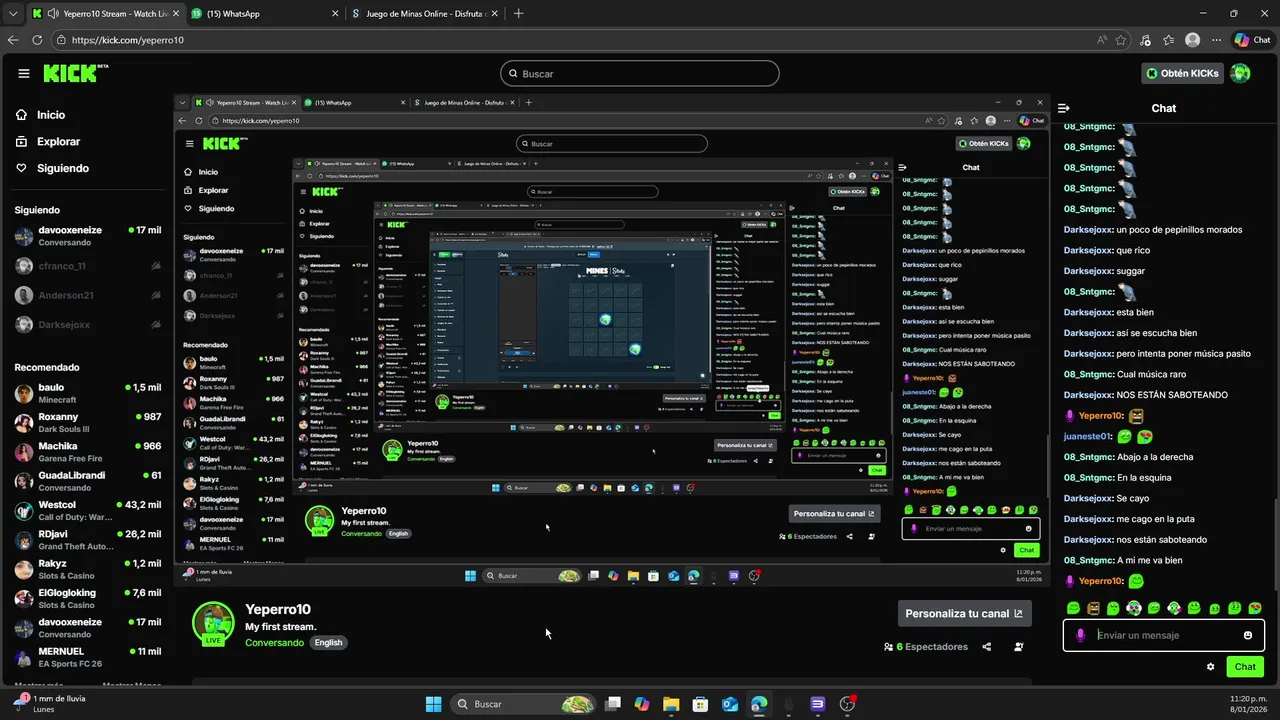Open a new browser tab
The image size is (1280, 720).
tap(518, 14)
